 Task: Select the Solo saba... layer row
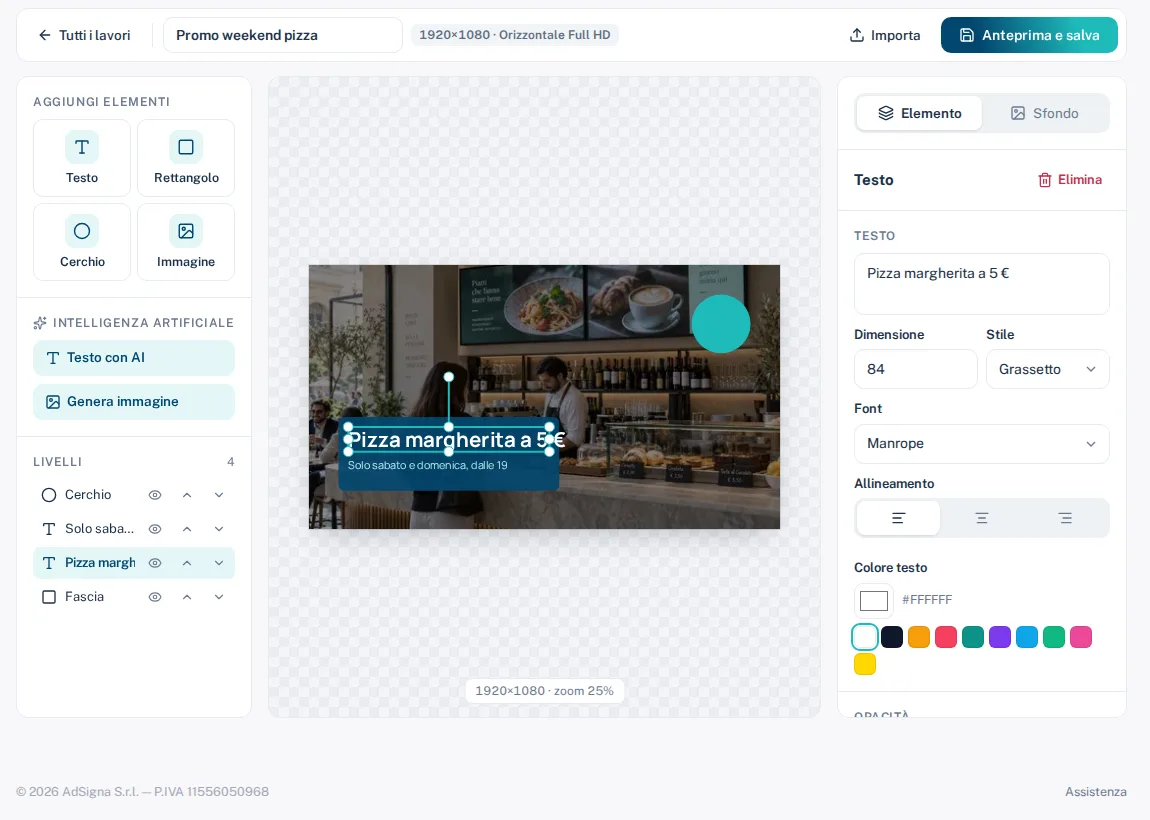pyautogui.click(x=133, y=529)
